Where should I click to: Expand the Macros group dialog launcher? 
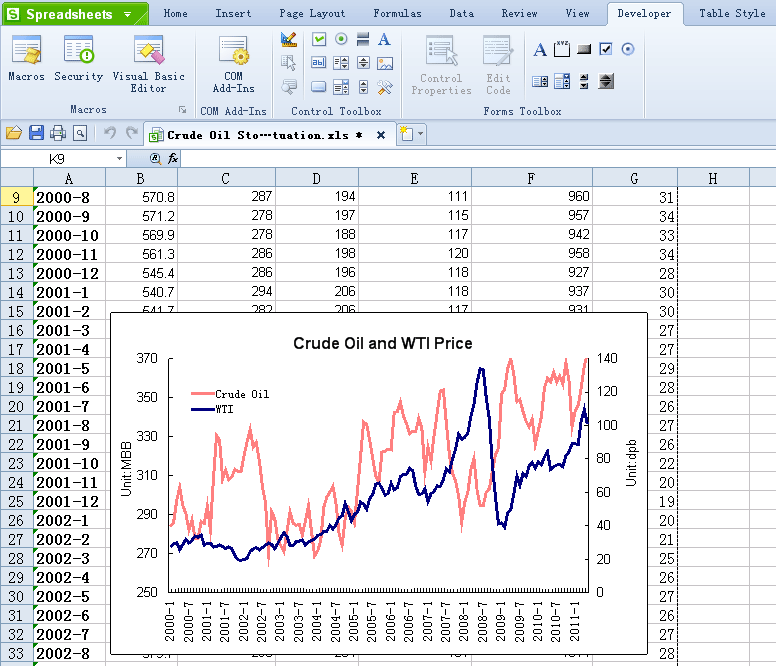pos(183,110)
